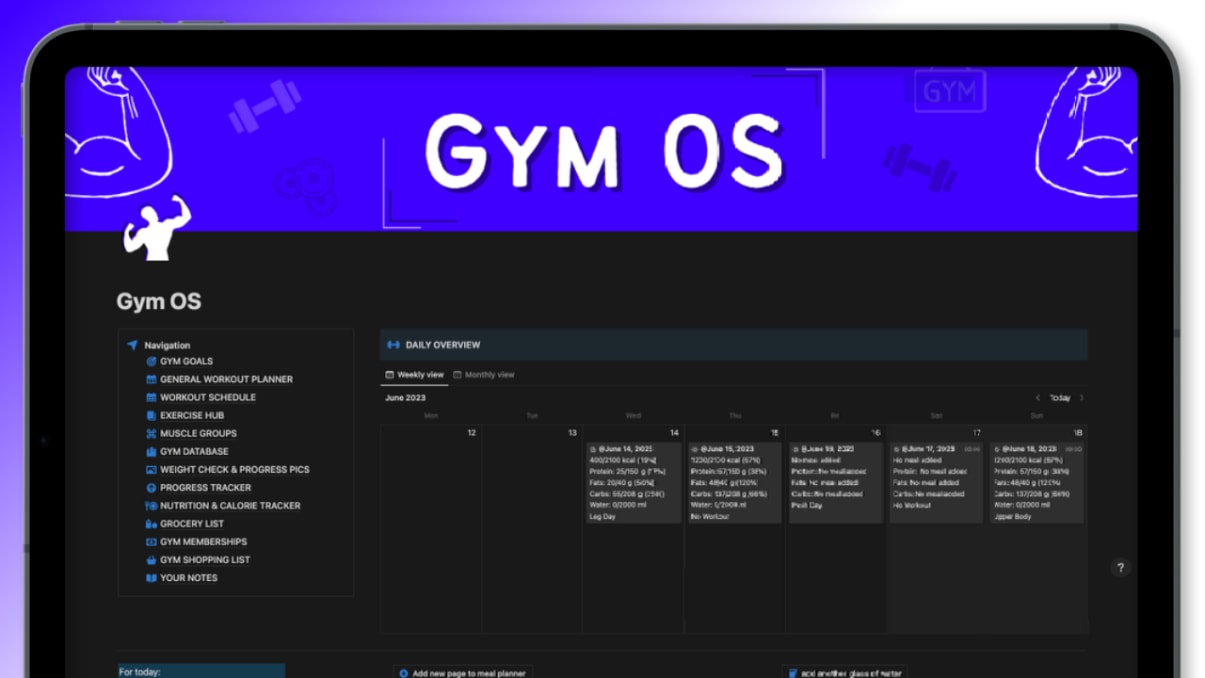Switch to the Monthly view tab
This screenshot has width=1205, height=678.
click(x=484, y=375)
